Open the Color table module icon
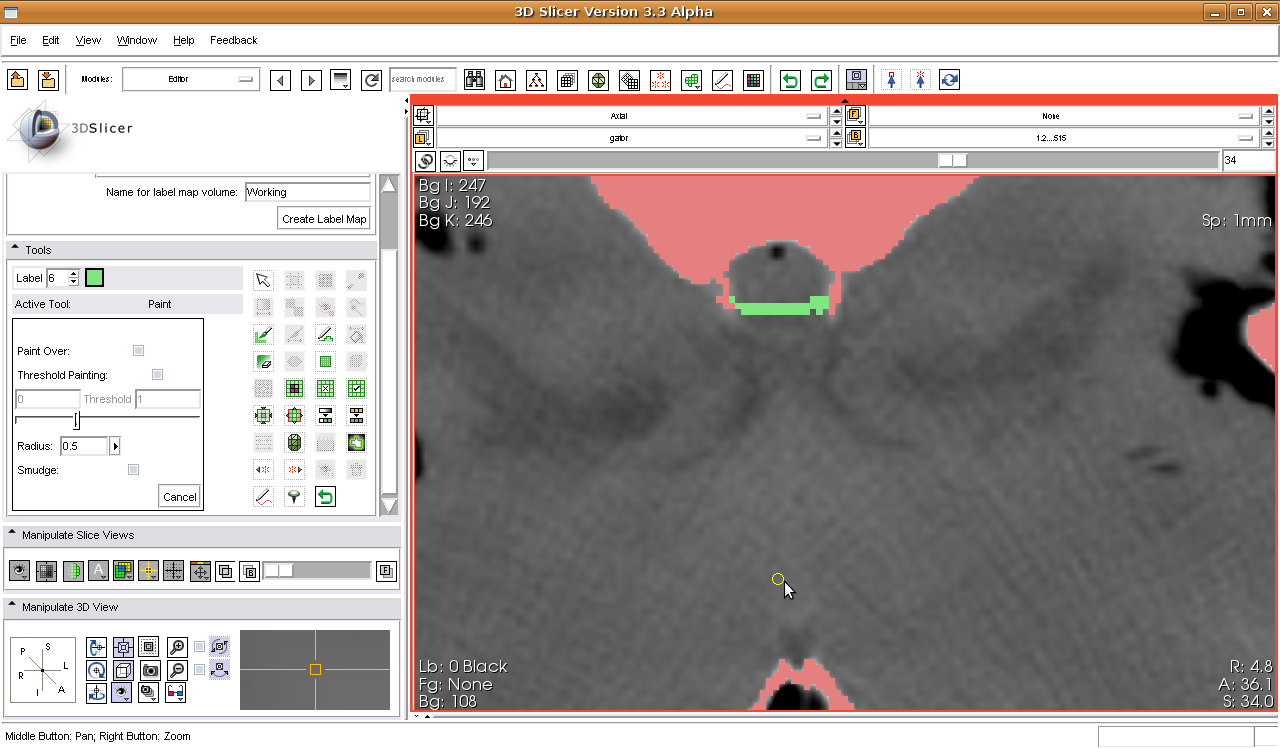Viewport: 1280px width, 748px height. 754,80
